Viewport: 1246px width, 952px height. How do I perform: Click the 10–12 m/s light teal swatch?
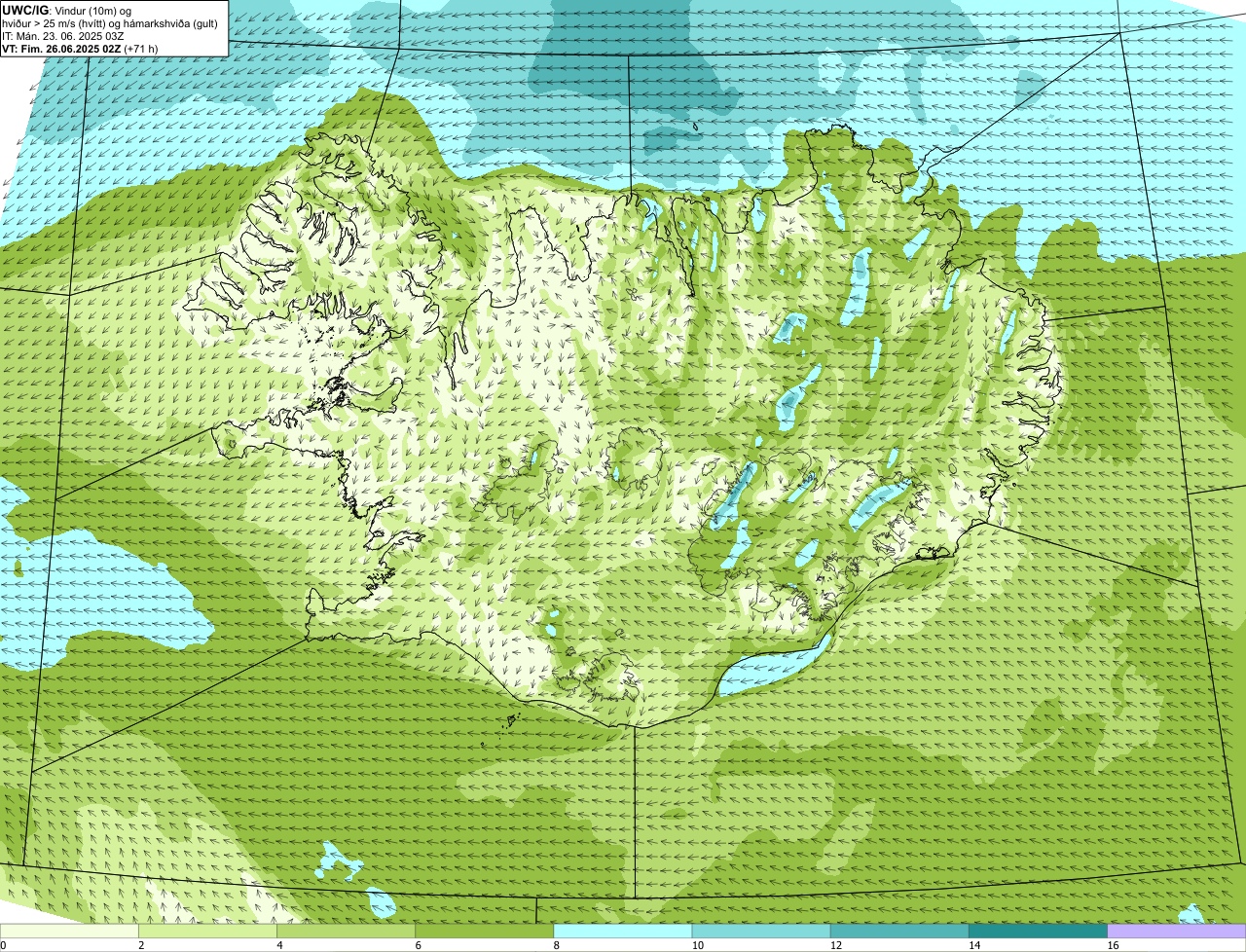click(761, 932)
